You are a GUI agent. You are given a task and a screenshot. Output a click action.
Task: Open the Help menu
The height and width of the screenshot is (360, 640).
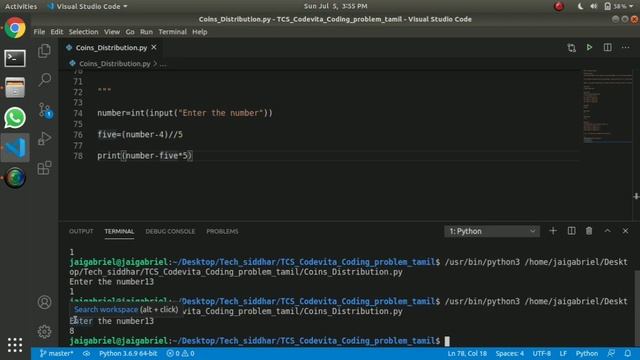point(200,32)
